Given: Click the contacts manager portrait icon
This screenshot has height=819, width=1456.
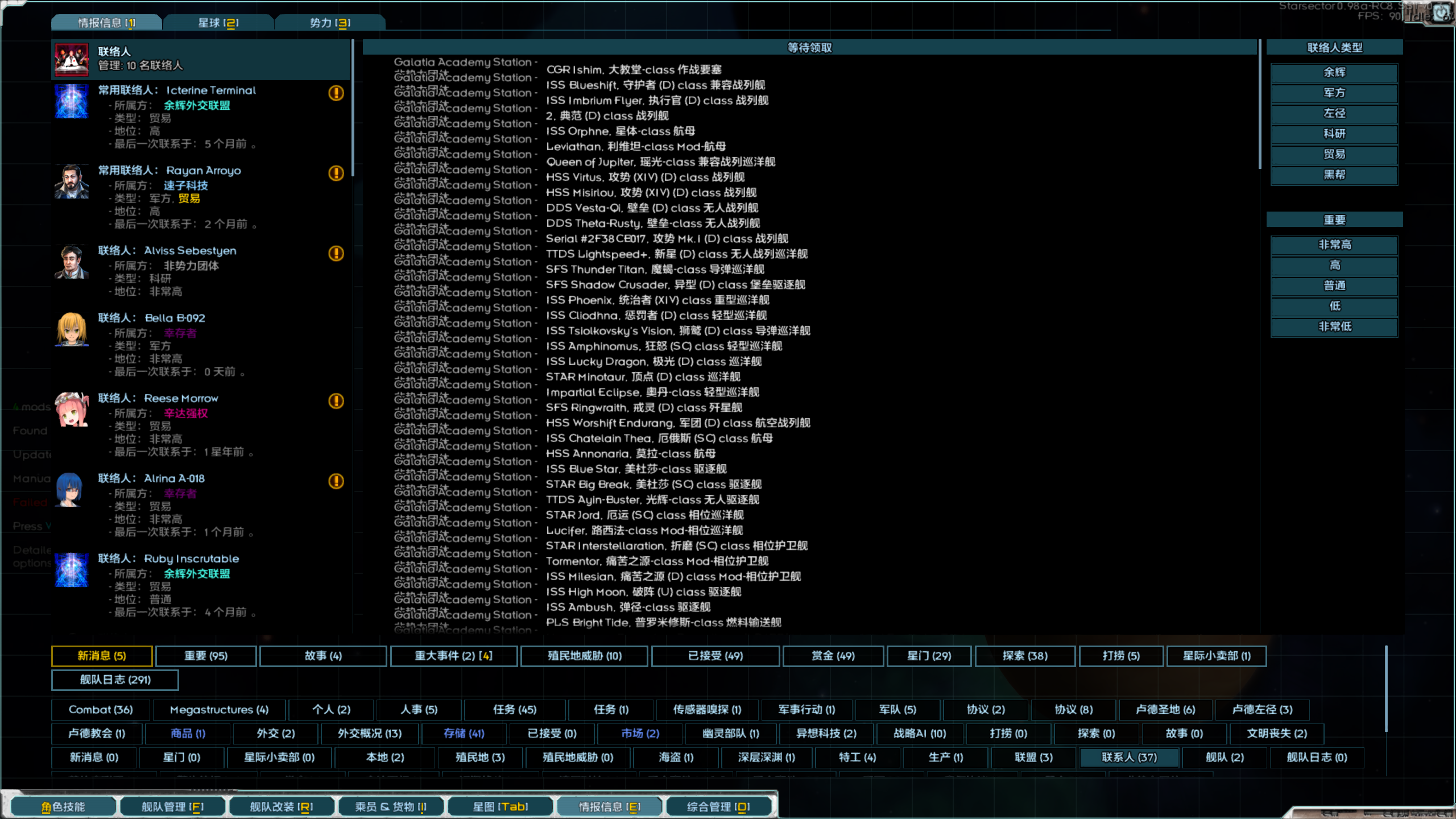Looking at the screenshot, I should (72, 59).
